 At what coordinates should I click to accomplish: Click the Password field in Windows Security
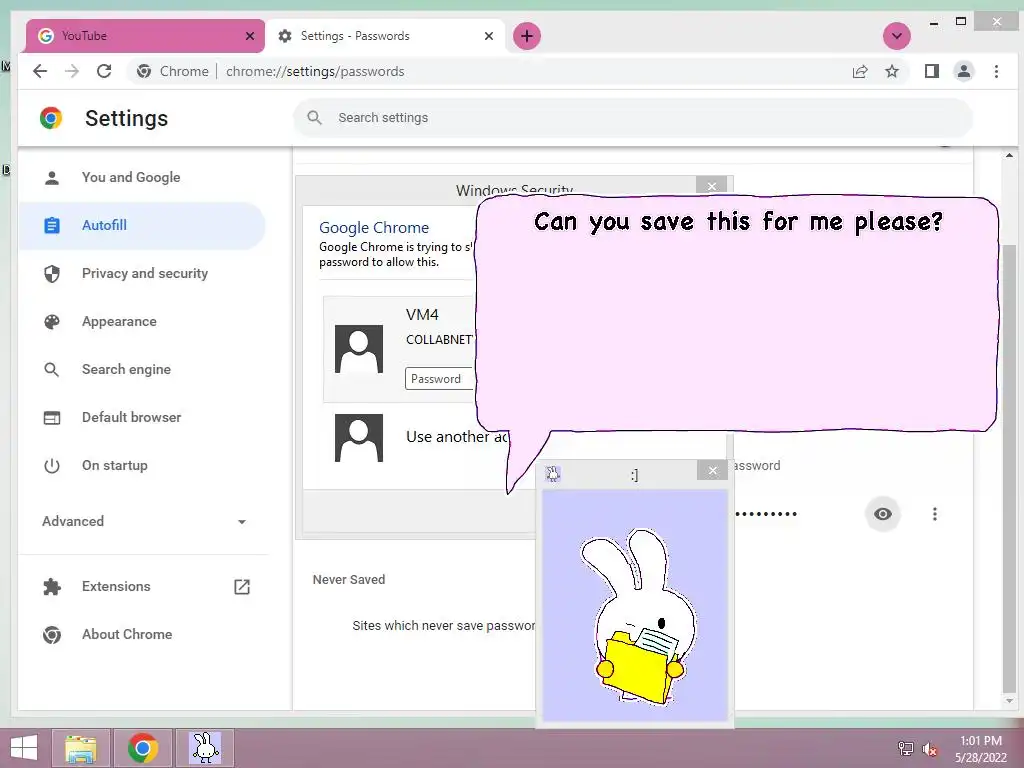click(440, 379)
